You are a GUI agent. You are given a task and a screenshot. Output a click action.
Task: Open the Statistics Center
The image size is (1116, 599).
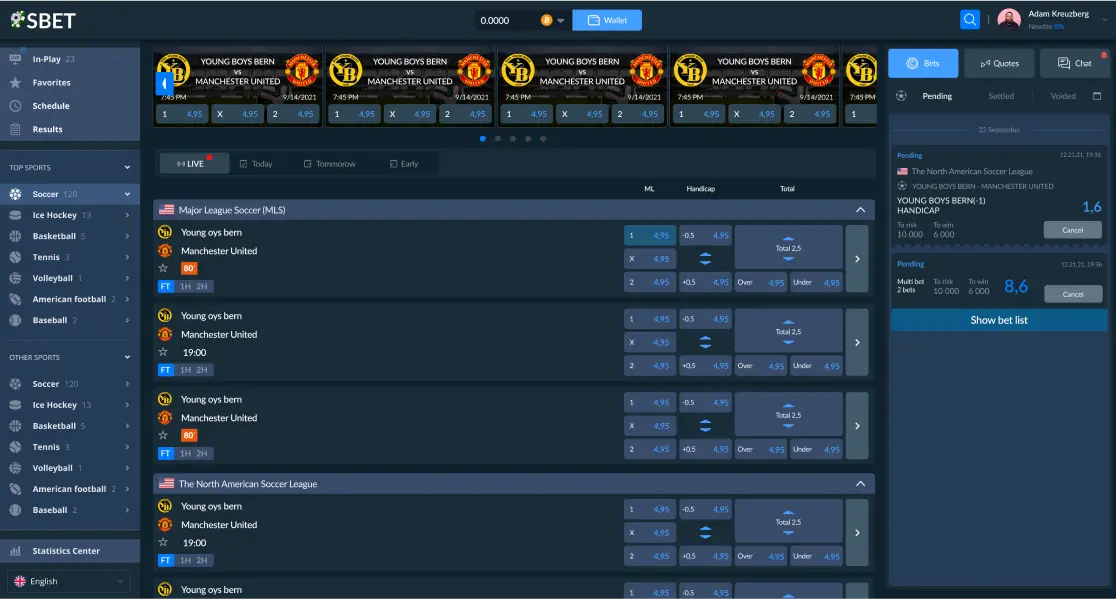coord(68,550)
